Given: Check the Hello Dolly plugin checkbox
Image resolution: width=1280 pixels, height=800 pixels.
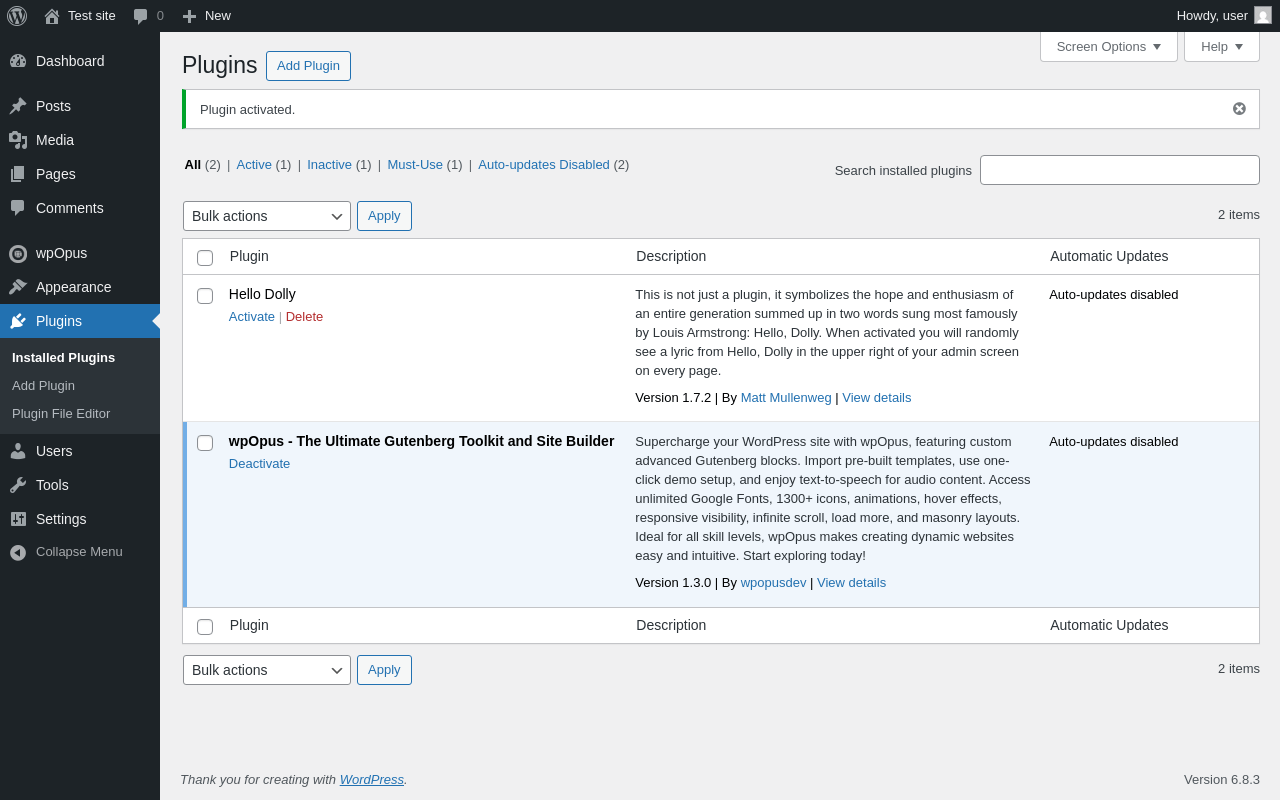Looking at the screenshot, I should point(205,296).
